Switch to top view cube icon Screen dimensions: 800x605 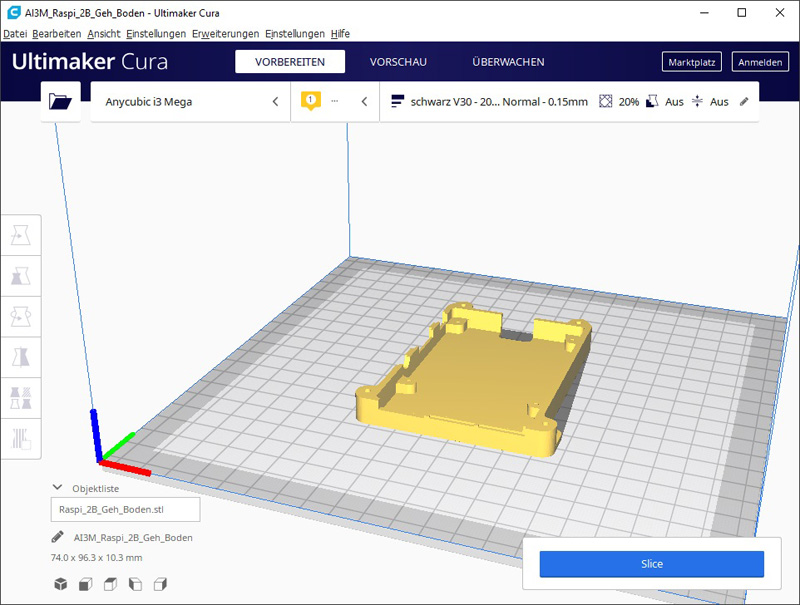[110, 584]
